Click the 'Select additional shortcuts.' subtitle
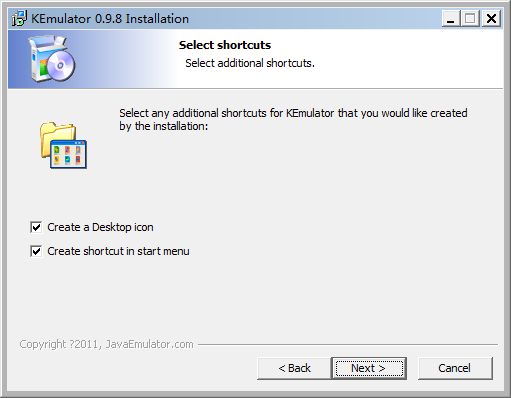511x398 pixels. click(250, 63)
